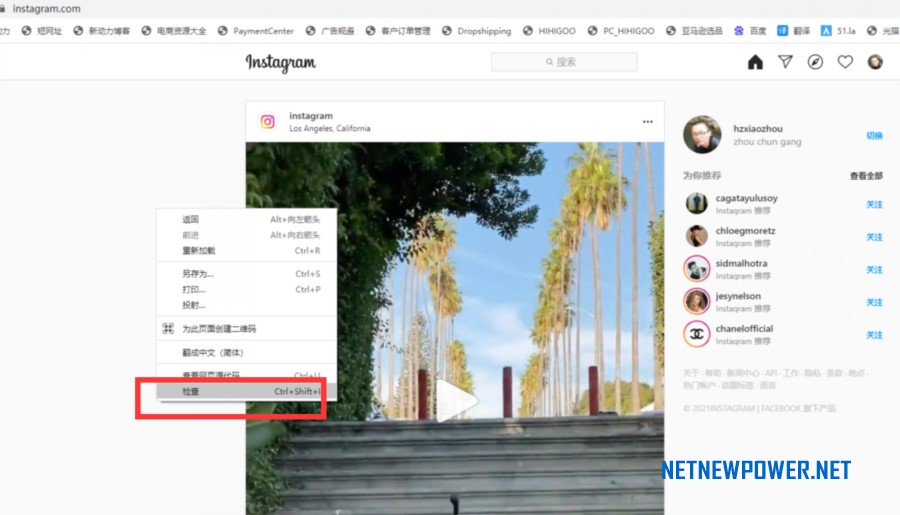Open the 百度 bookmark with paw icon
The height and width of the screenshot is (515, 900).
pyautogui.click(x=750, y=31)
